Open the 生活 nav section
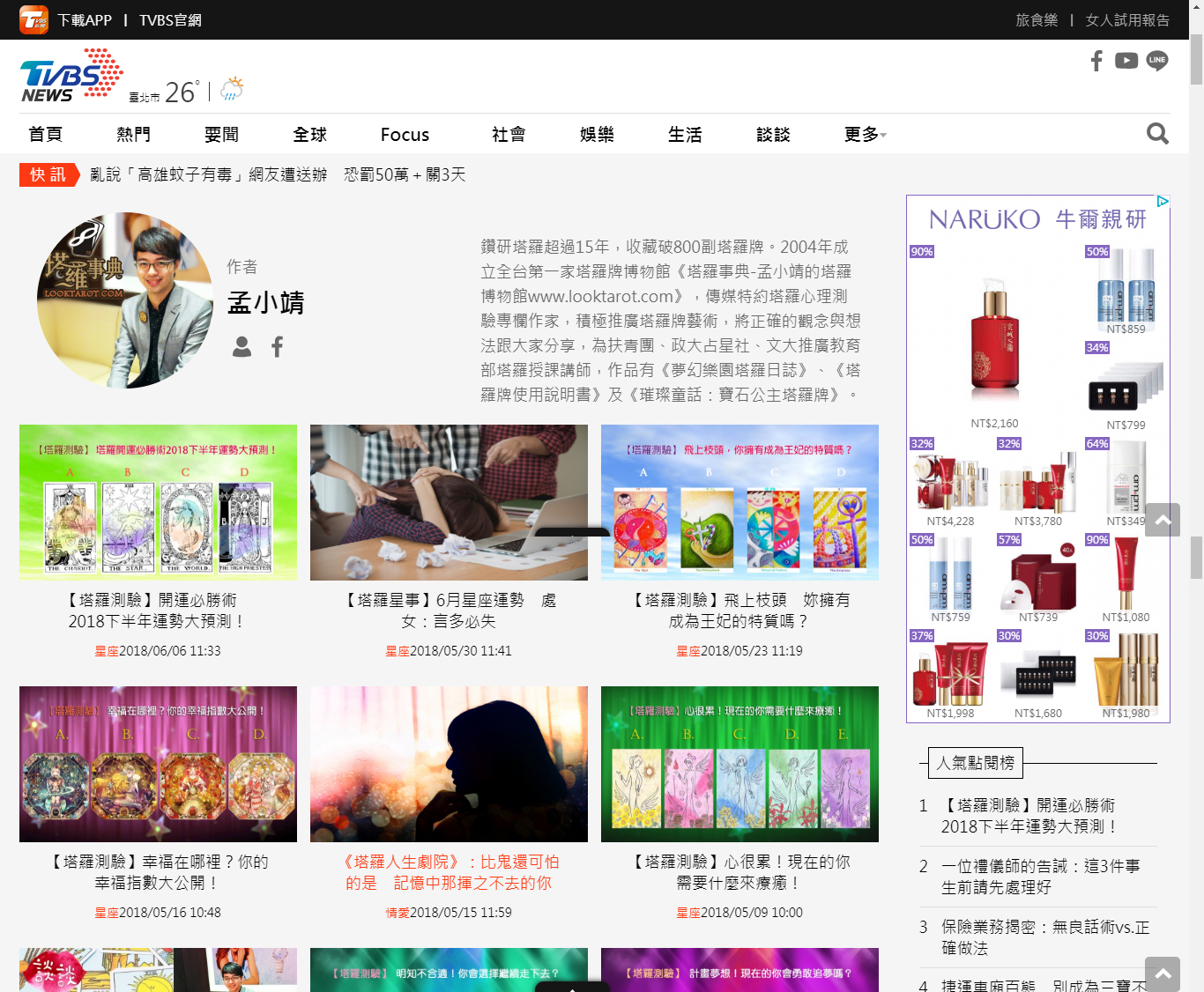This screenshot has height=992, width=1204. [x=685, y=135]
